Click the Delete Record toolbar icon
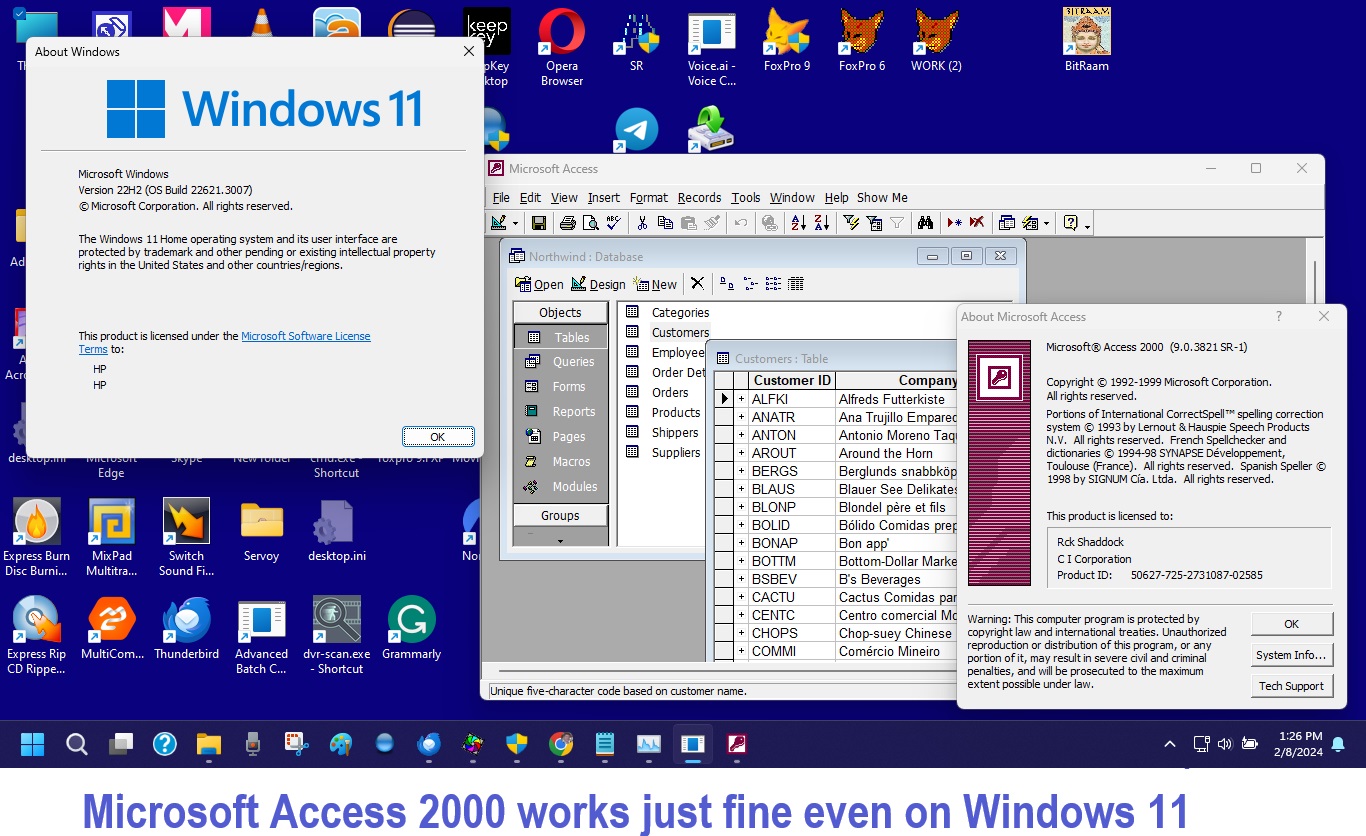Viewport: 1366px width, 836px height. click(977, 223)
